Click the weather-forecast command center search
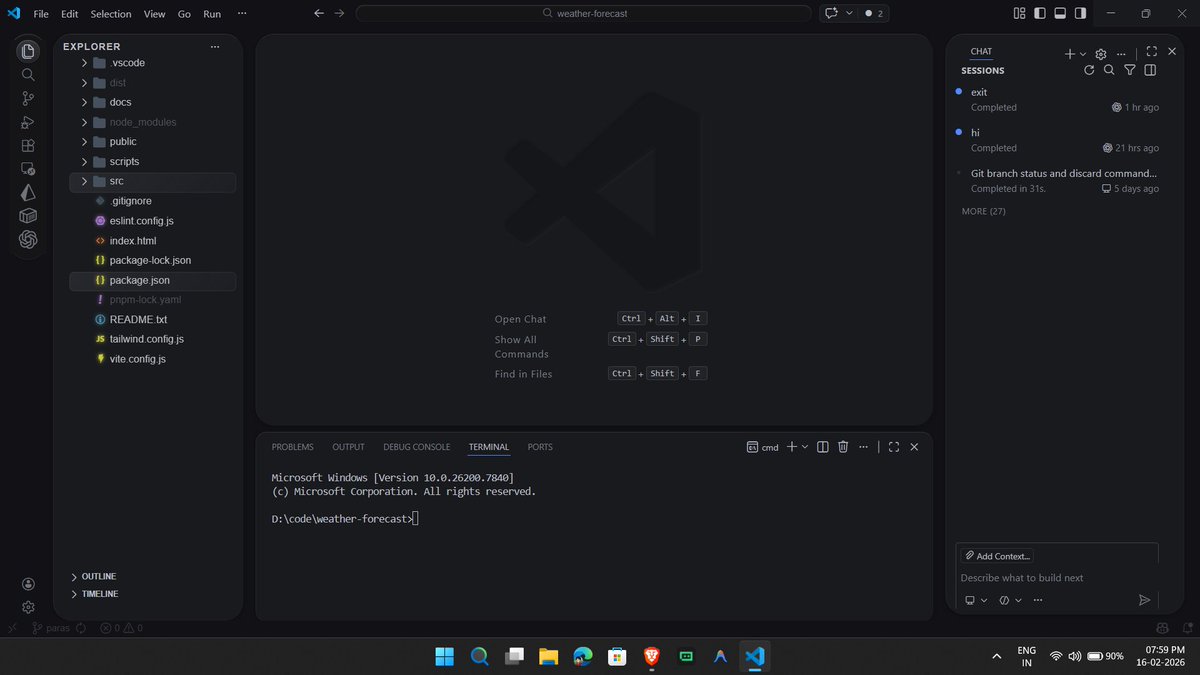 click(583, 14)
